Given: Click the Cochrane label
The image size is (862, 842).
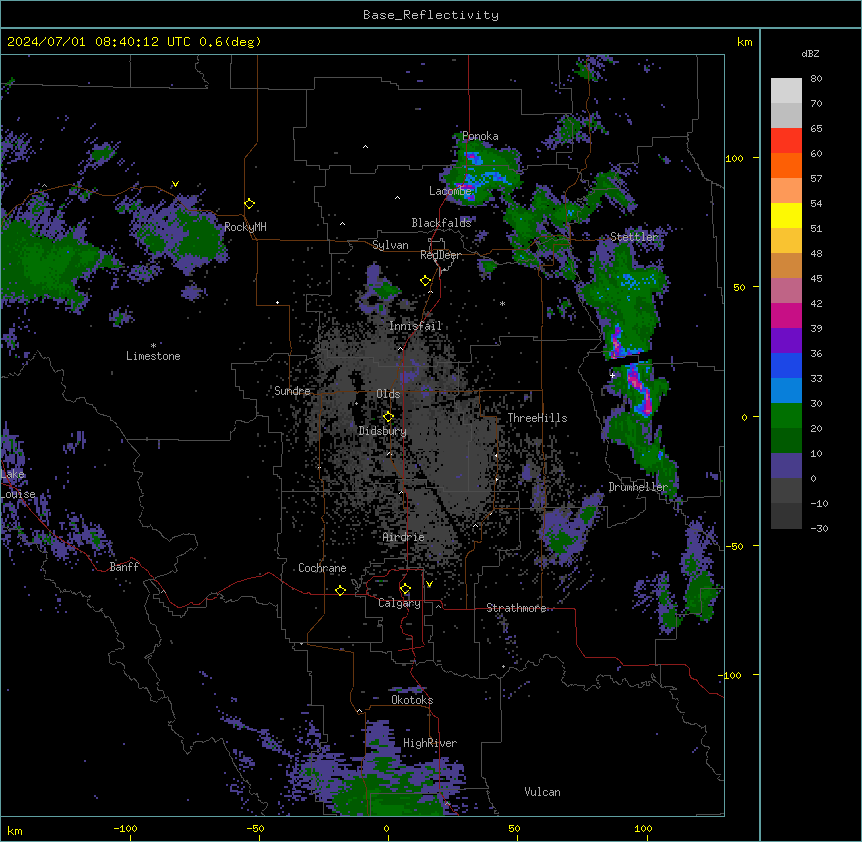Looking at the screenshot, I should pyautogui.click(x=322, y=568).
